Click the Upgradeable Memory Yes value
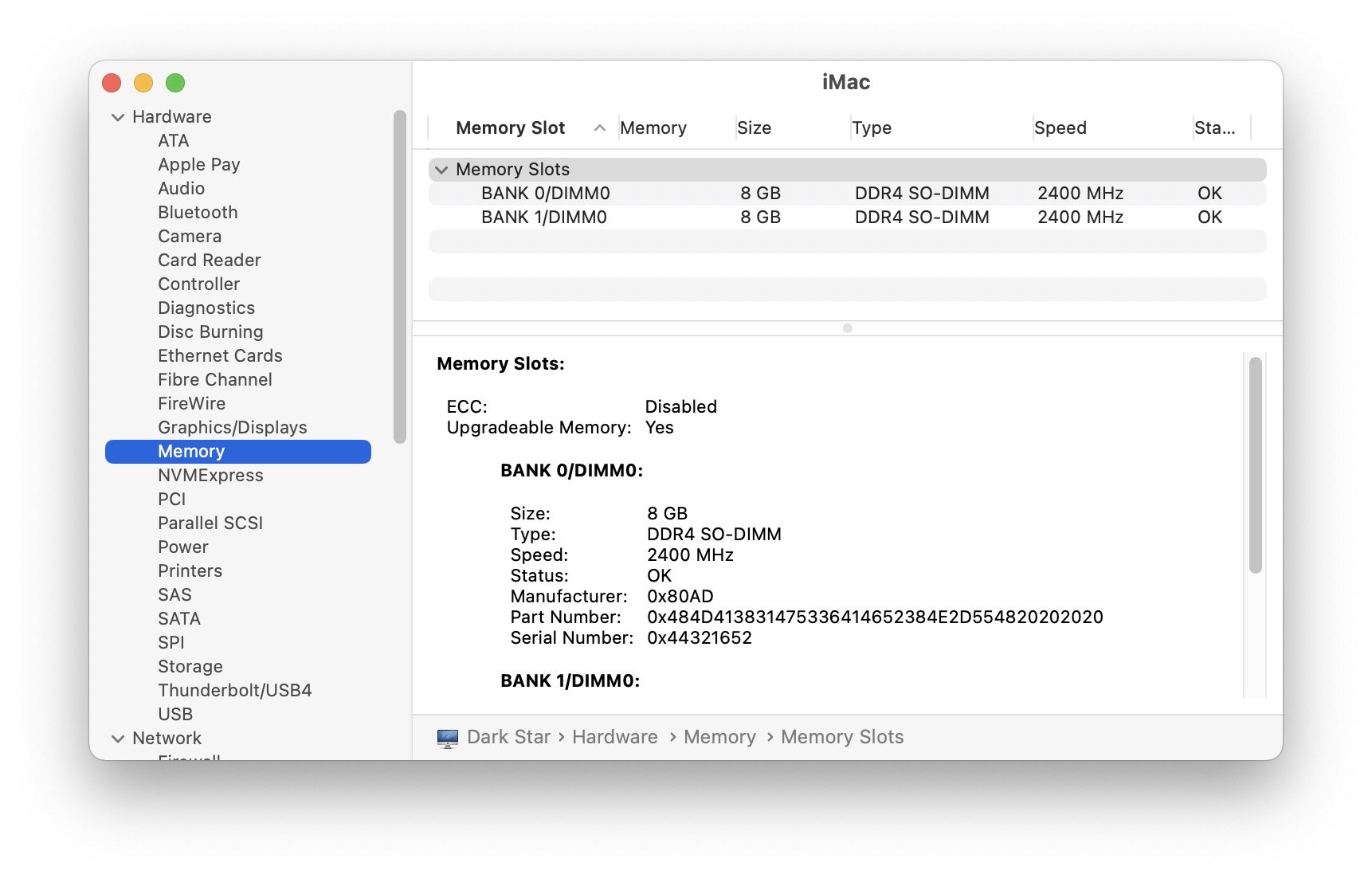Image resolution: width=1372 pixels, height=878 pixels. coord(660,428)
